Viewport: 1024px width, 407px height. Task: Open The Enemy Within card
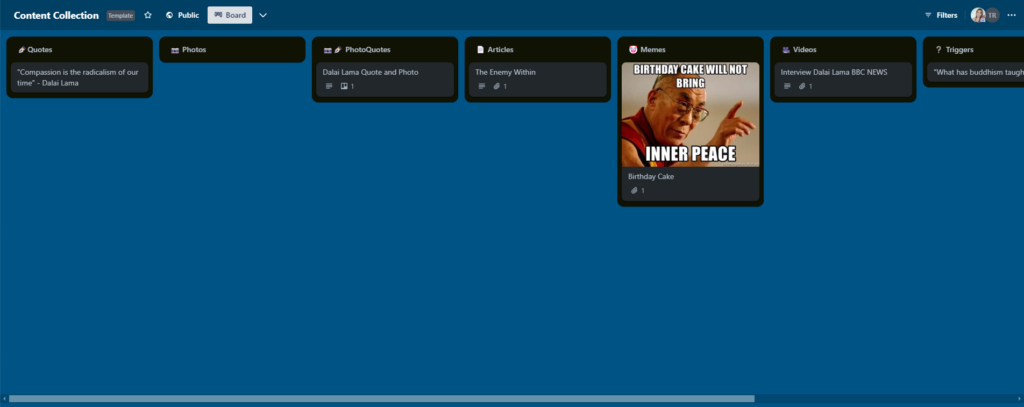pos(538,80)
